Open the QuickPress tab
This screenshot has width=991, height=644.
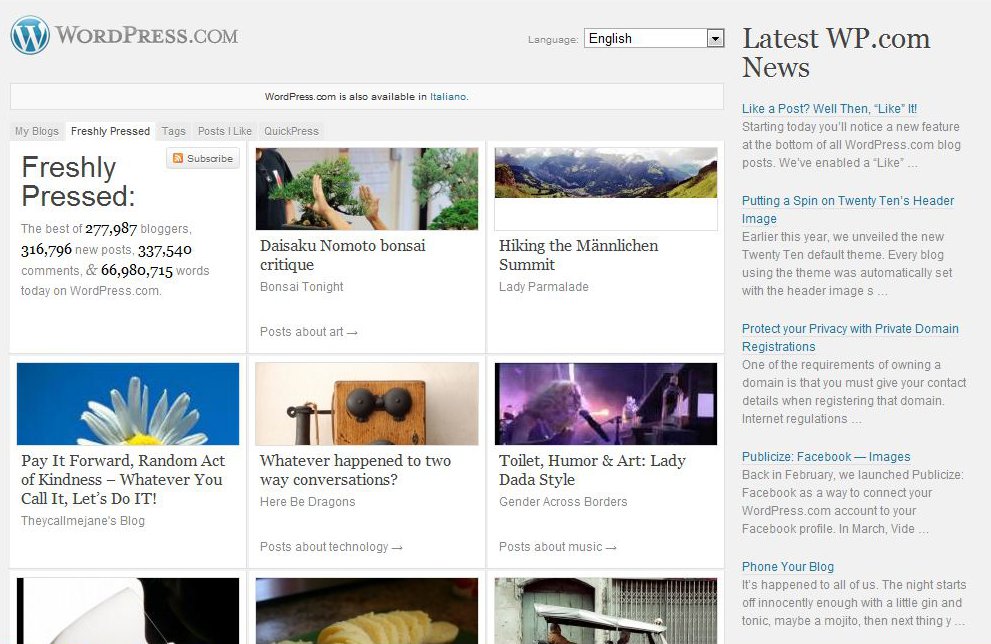tap(291, 131)
